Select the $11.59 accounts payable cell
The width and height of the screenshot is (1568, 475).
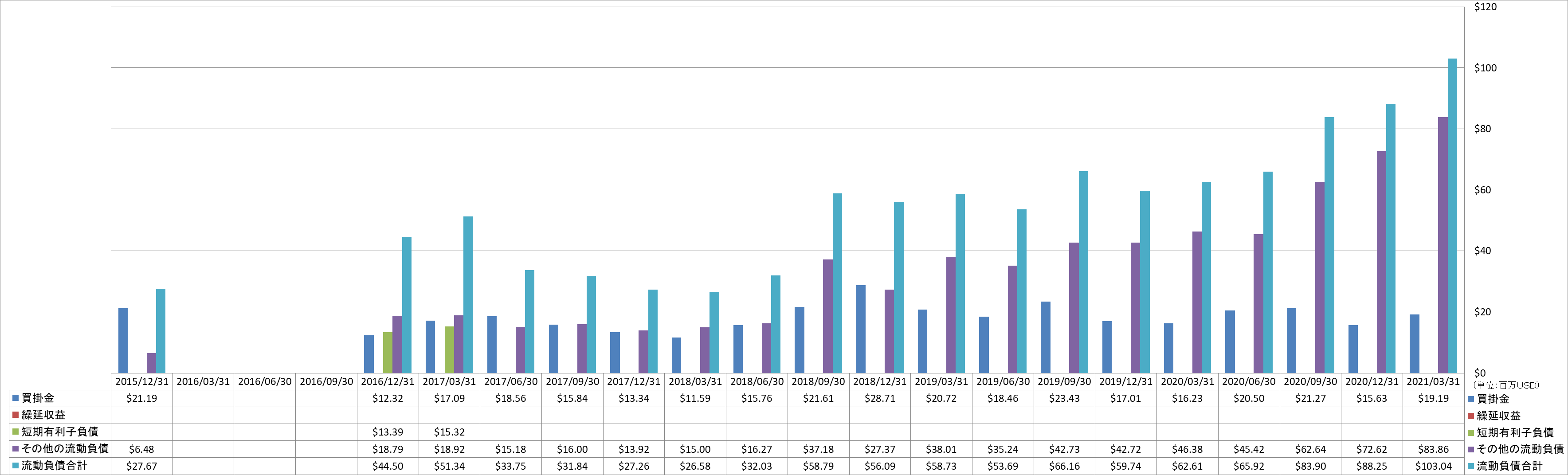pos(695,398)
